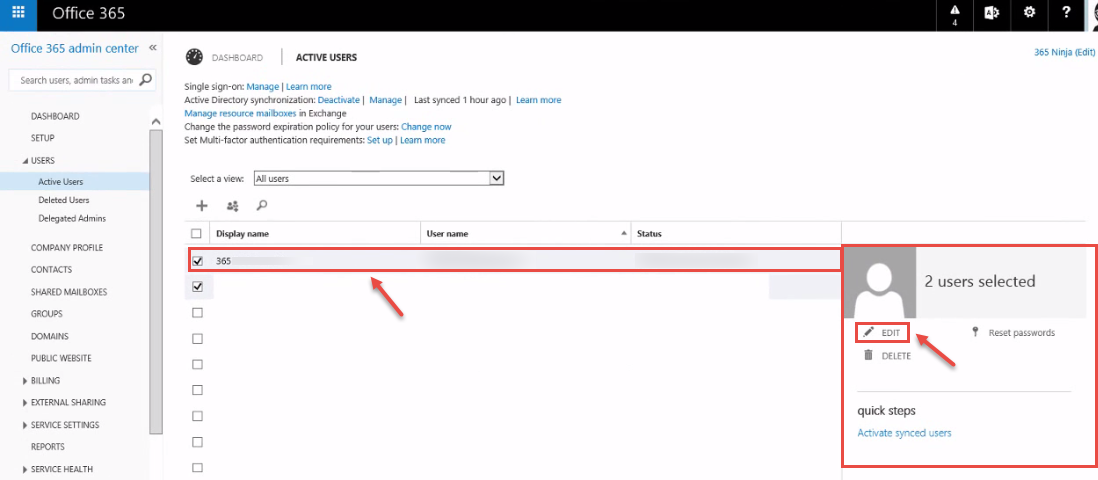The height and width of the screenshot is (480, 1098).
Task: Expand the Billing navigation section
Action: (x=45, y=380)
